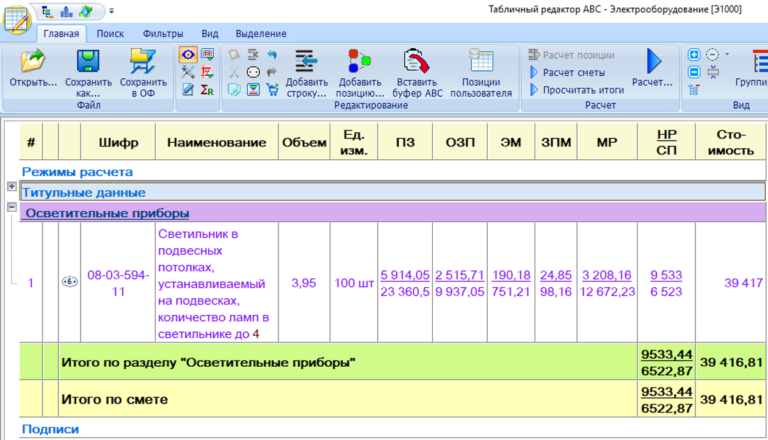Viewport: 768px width, 440px height.
Task: Click Сохранить как... floppy disk button
Action: pyautogui.click(x=89, y=73)
